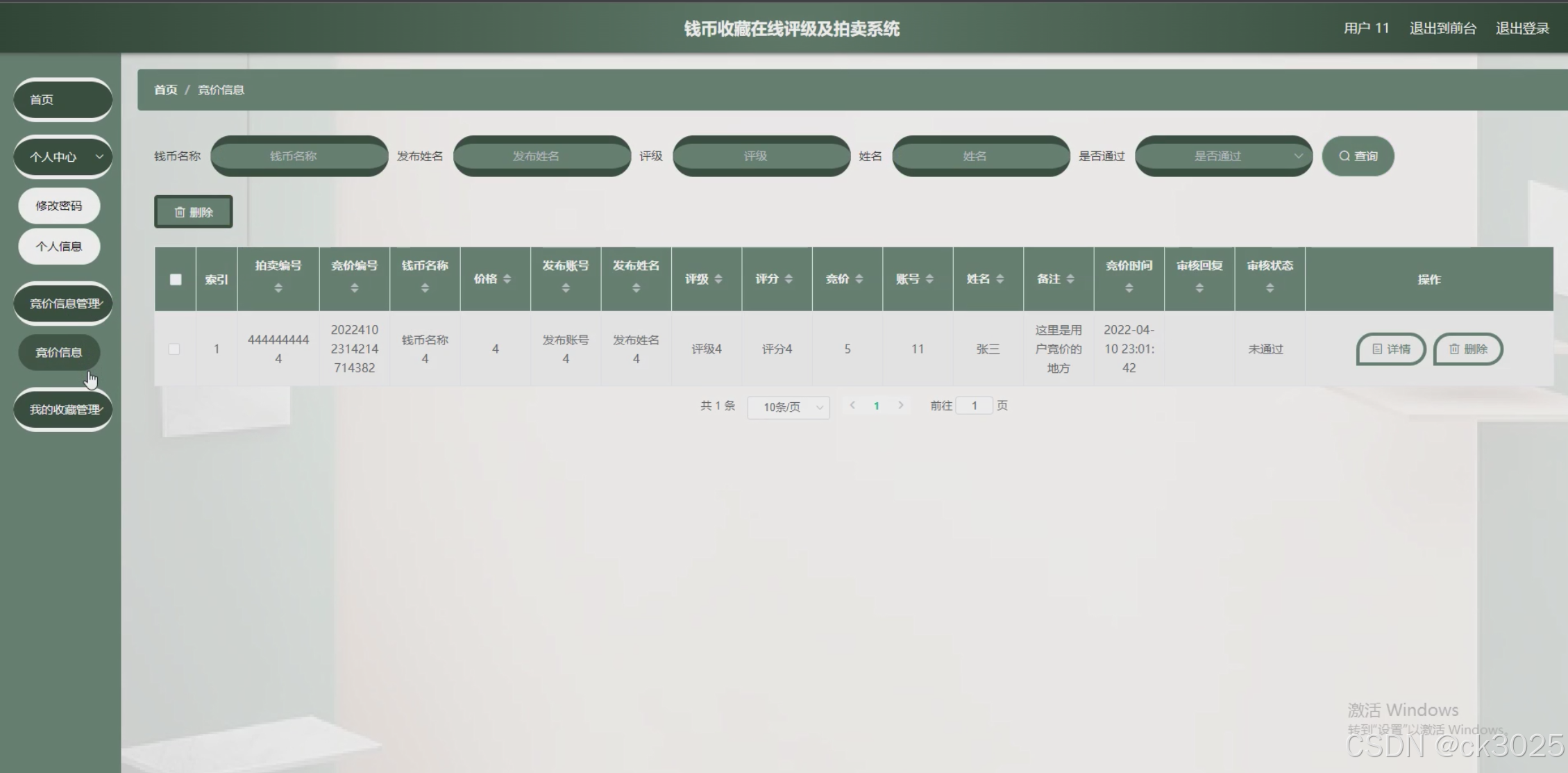This screenshot has width=1568, height=773.
Task: Open row details with the 详情 button
Action: tap(1391, 349)
